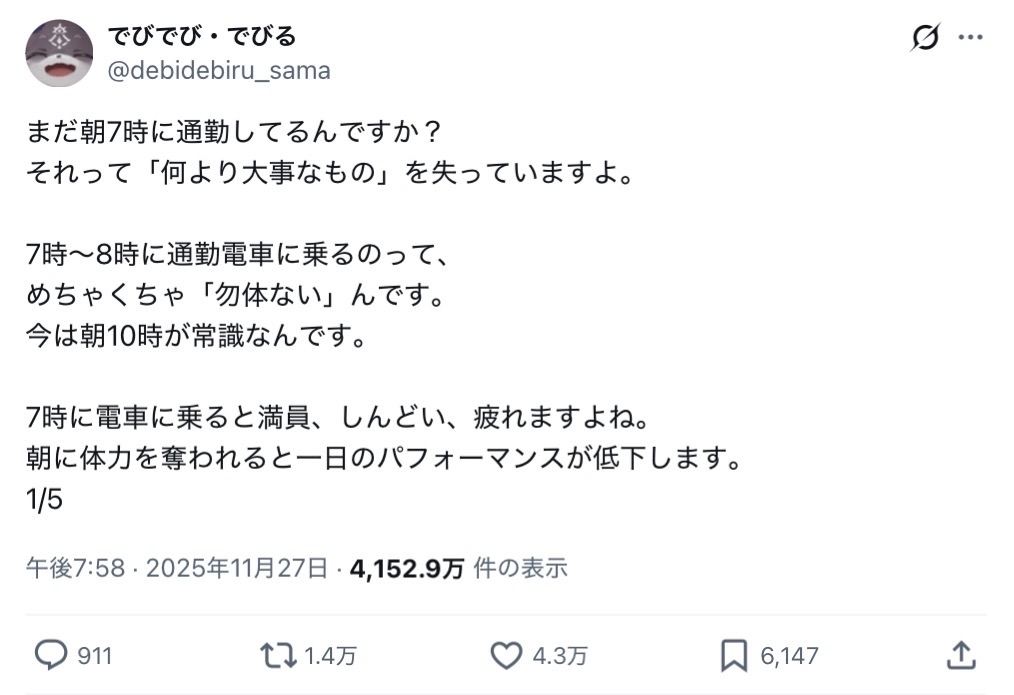Bookmark this post
1014x695 pixels.
734,655
